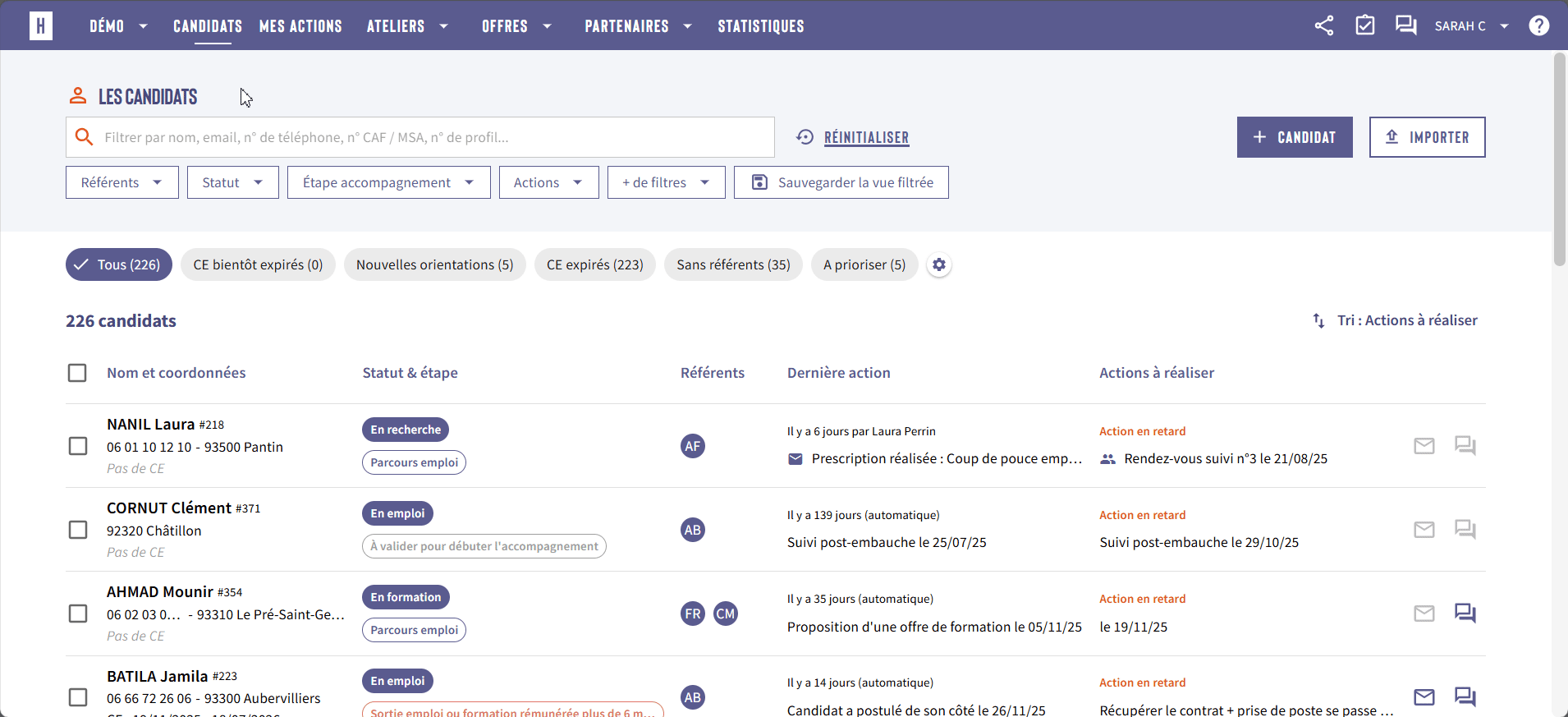This screenshot has height=717, width=1568.
Task: Tick the checkbox for AHMAD Mounir
Action: (x=78, y=614)
